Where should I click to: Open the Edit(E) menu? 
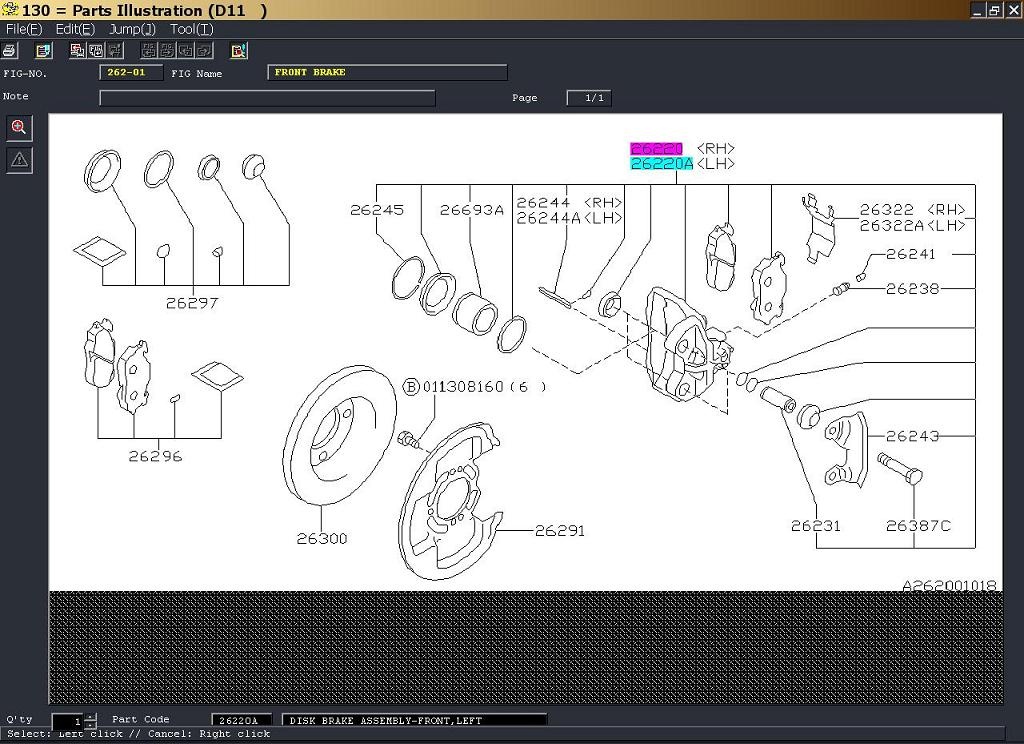tap(75, 29)
